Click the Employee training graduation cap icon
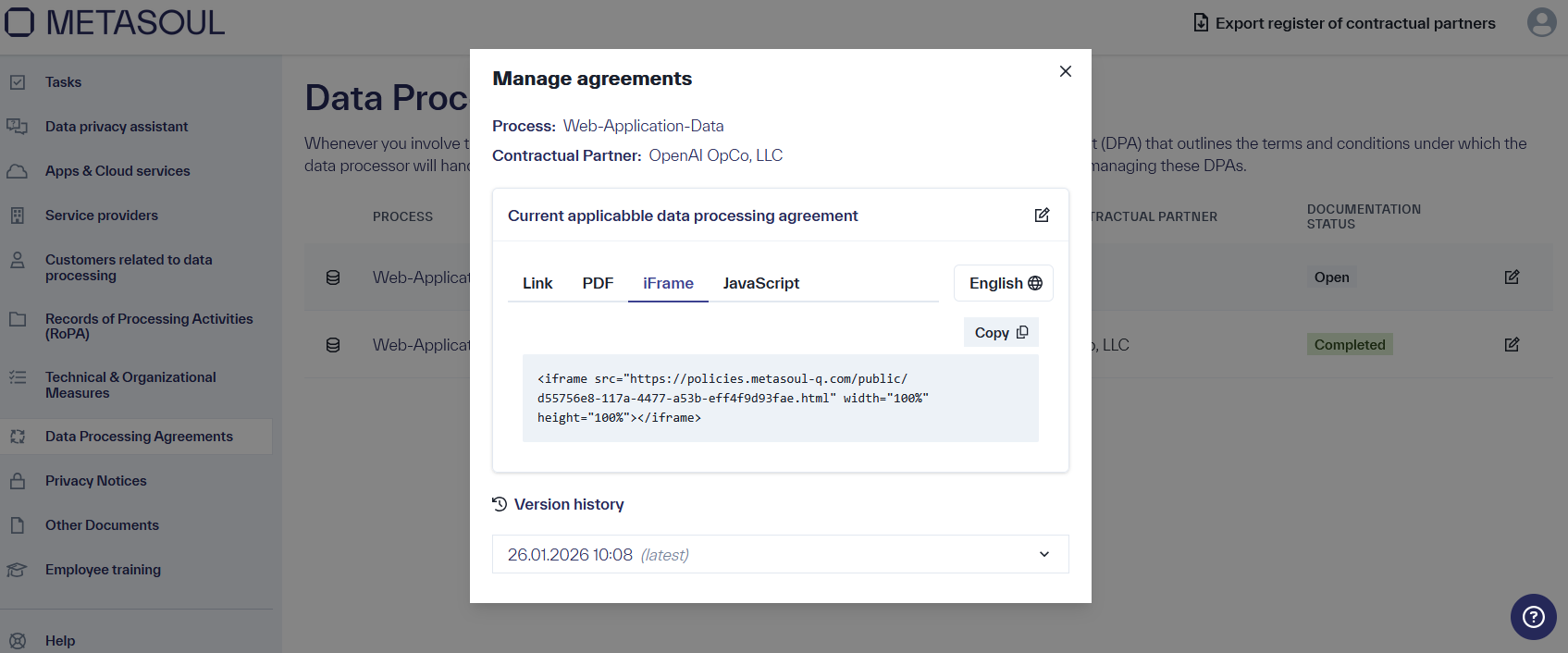 tap(17, 570)
